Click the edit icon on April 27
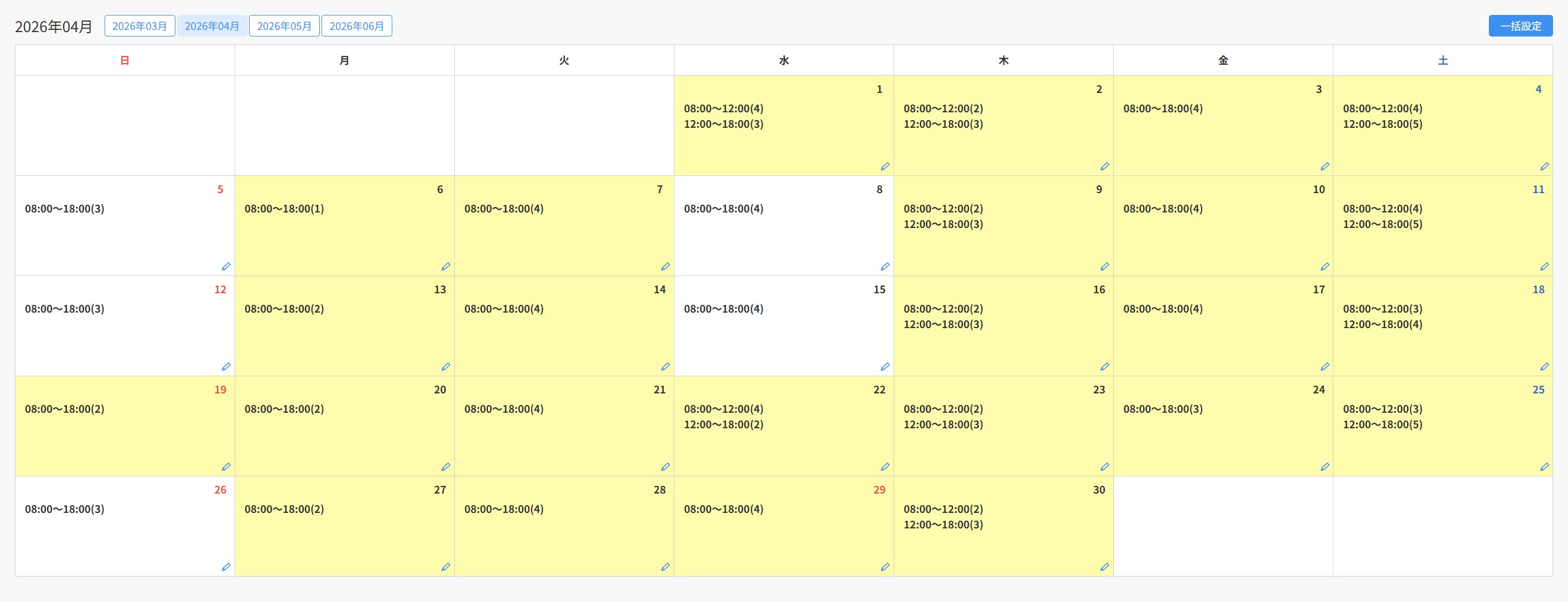This screenshot has height=602, width=1568. click(x=445, y=567)
